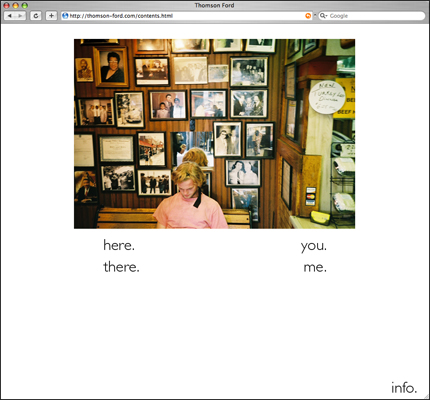Minimize the window with the yellow button
Image resolution: width=430 pixels, height=400 pixels.
tap(15, 5)
